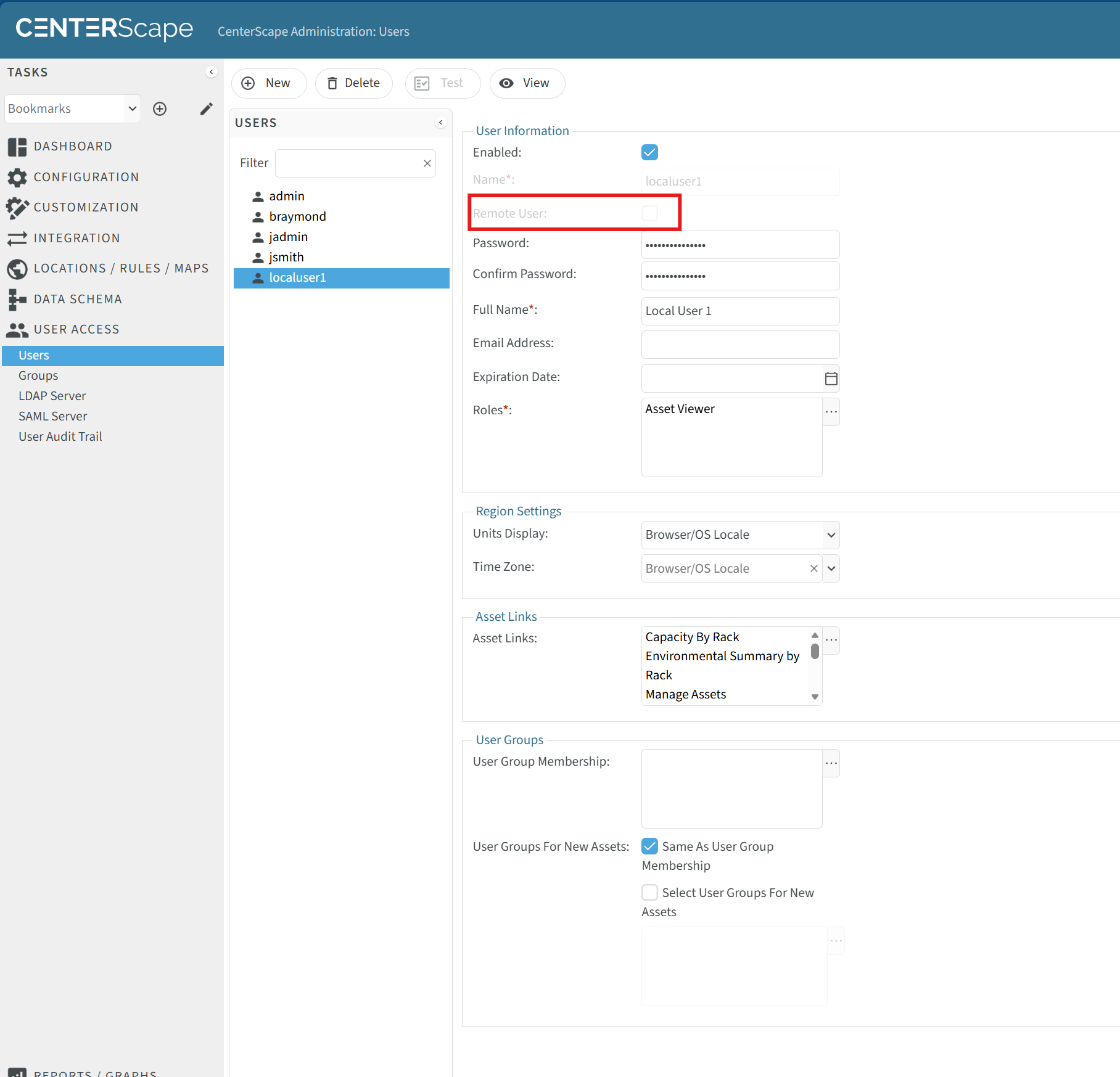Open the LDAP Server menu item
This screenshot has width=1120, height=1077.
tap(52, 396)
